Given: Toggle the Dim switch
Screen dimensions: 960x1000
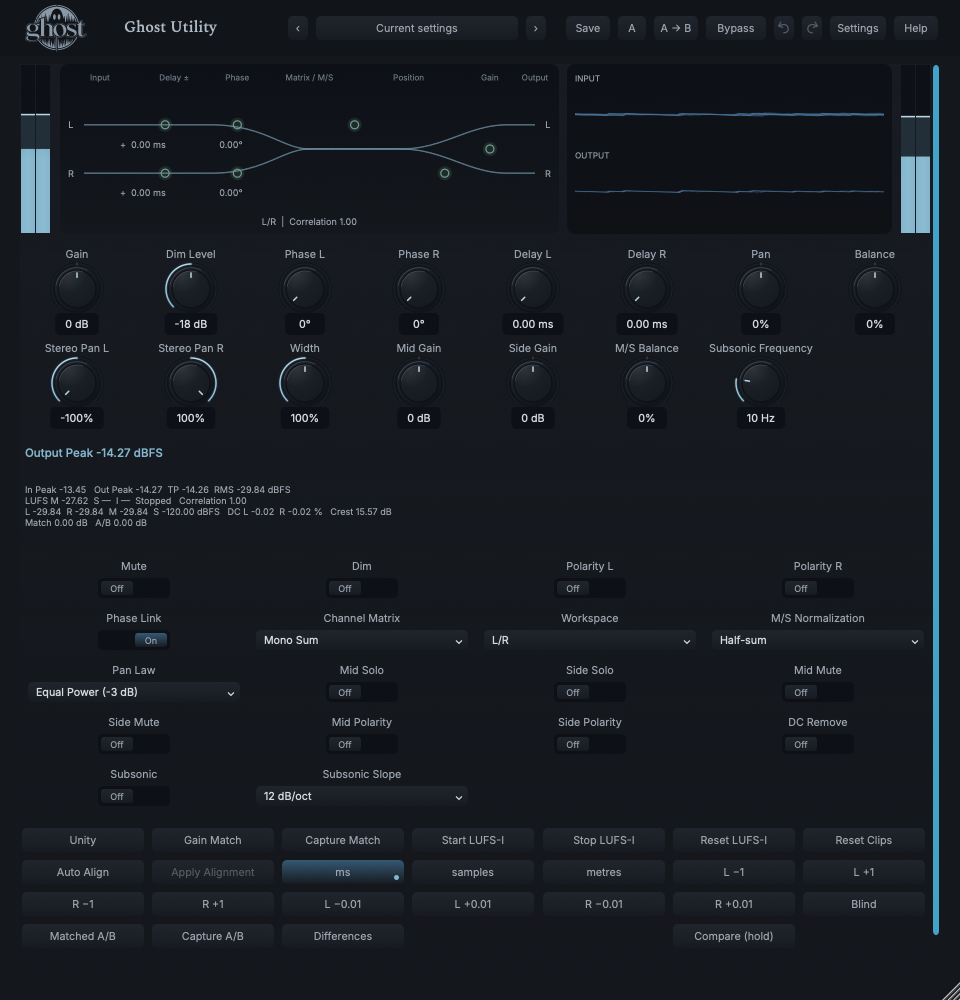Looking at the screenshot, I should pos(362,589).
